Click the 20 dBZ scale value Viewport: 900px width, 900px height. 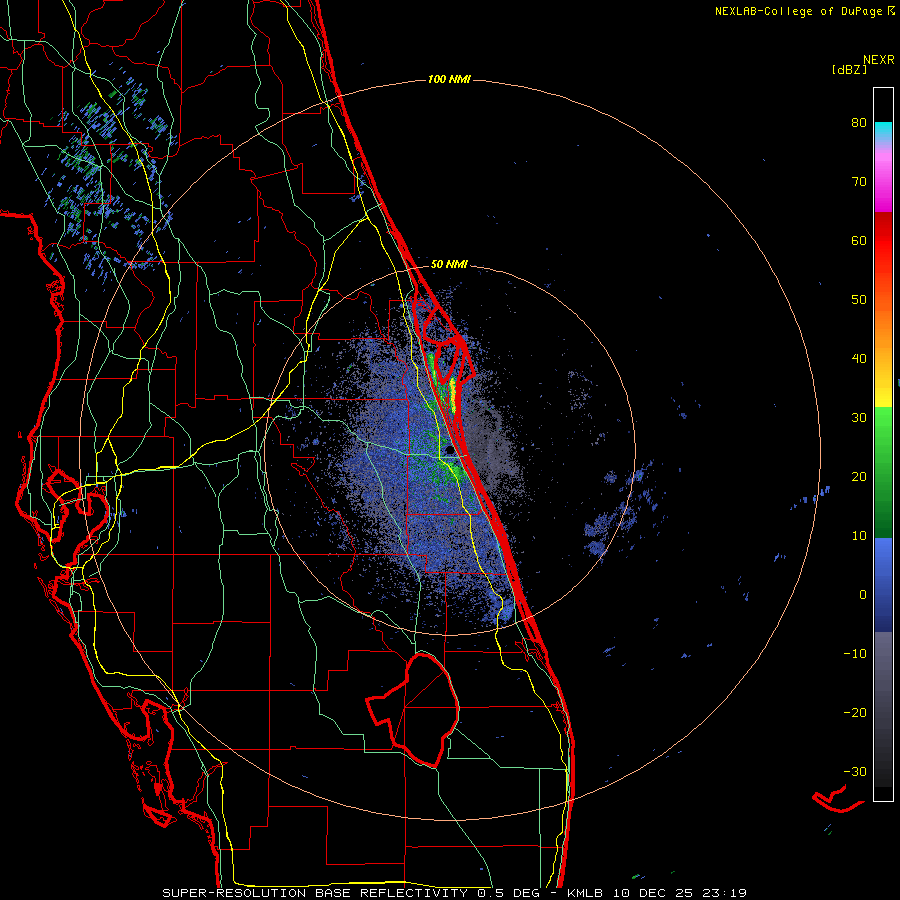pos(859,476)
